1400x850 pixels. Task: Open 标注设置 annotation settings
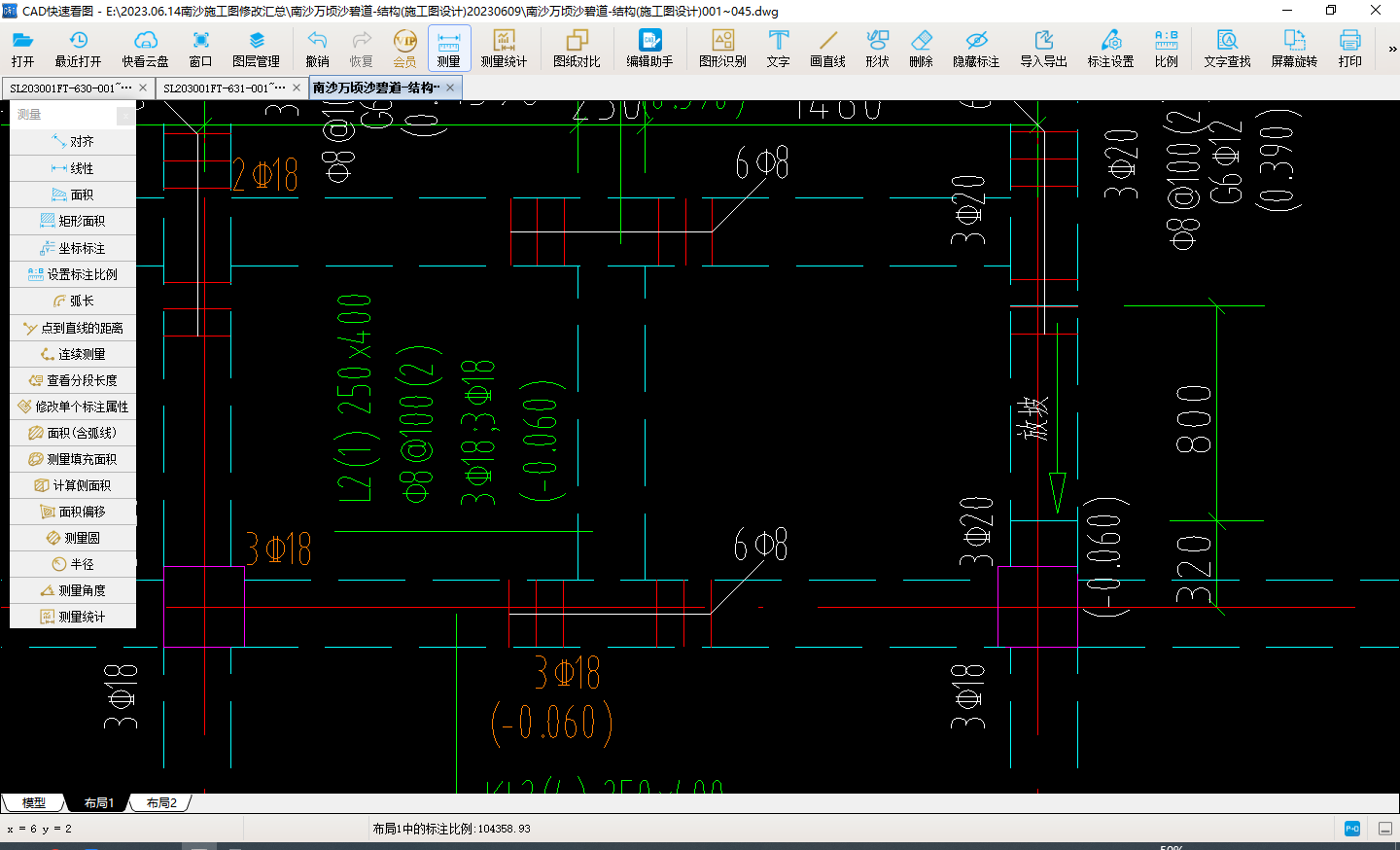pos(1110,49)
